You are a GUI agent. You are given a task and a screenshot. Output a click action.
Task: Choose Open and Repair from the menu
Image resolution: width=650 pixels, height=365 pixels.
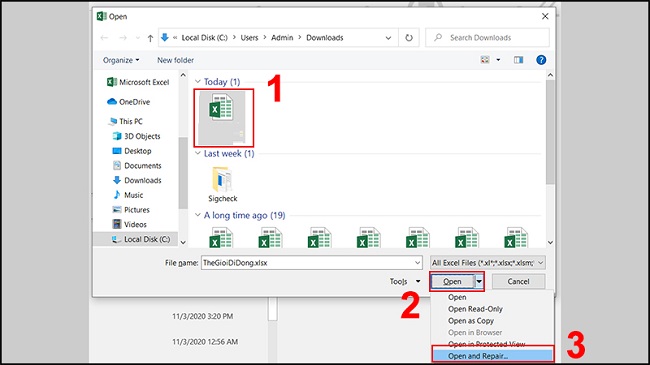pyautogui.click(x=492, y=356)
